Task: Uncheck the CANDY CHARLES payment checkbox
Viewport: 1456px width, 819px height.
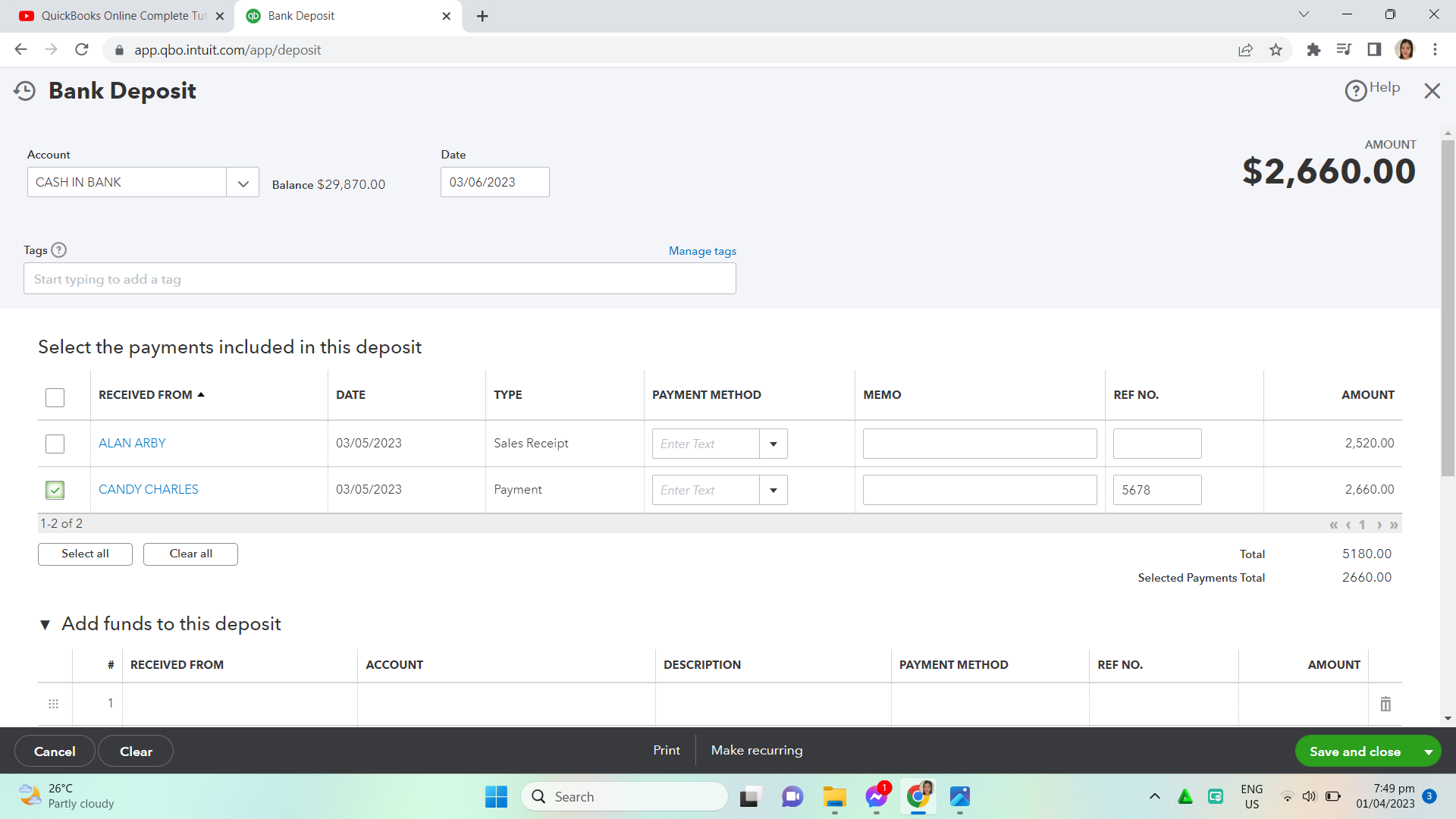Action: [55, 490]
